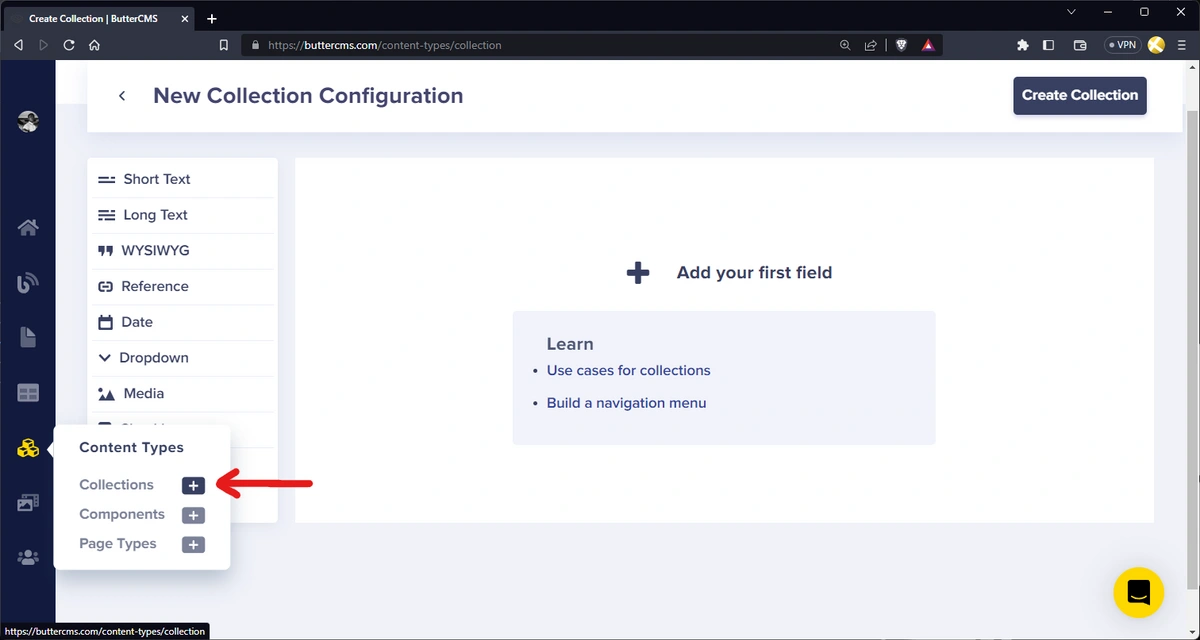The image size is (1200, 640).
Task: Select Collections in Content Types menu
Action: 116,485
